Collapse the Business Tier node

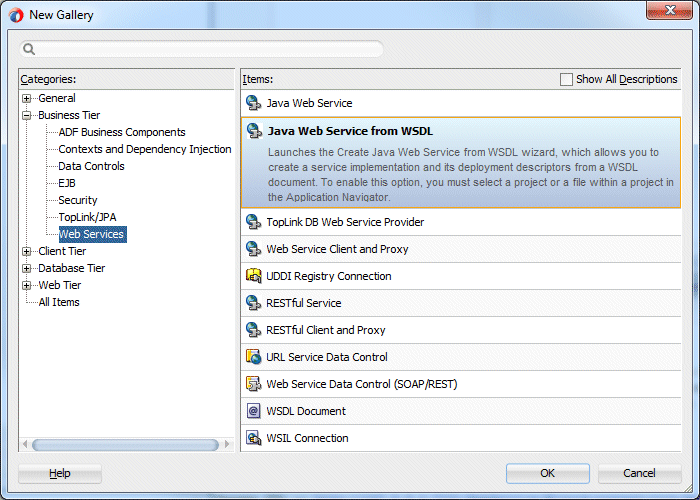tap(27, 115)
